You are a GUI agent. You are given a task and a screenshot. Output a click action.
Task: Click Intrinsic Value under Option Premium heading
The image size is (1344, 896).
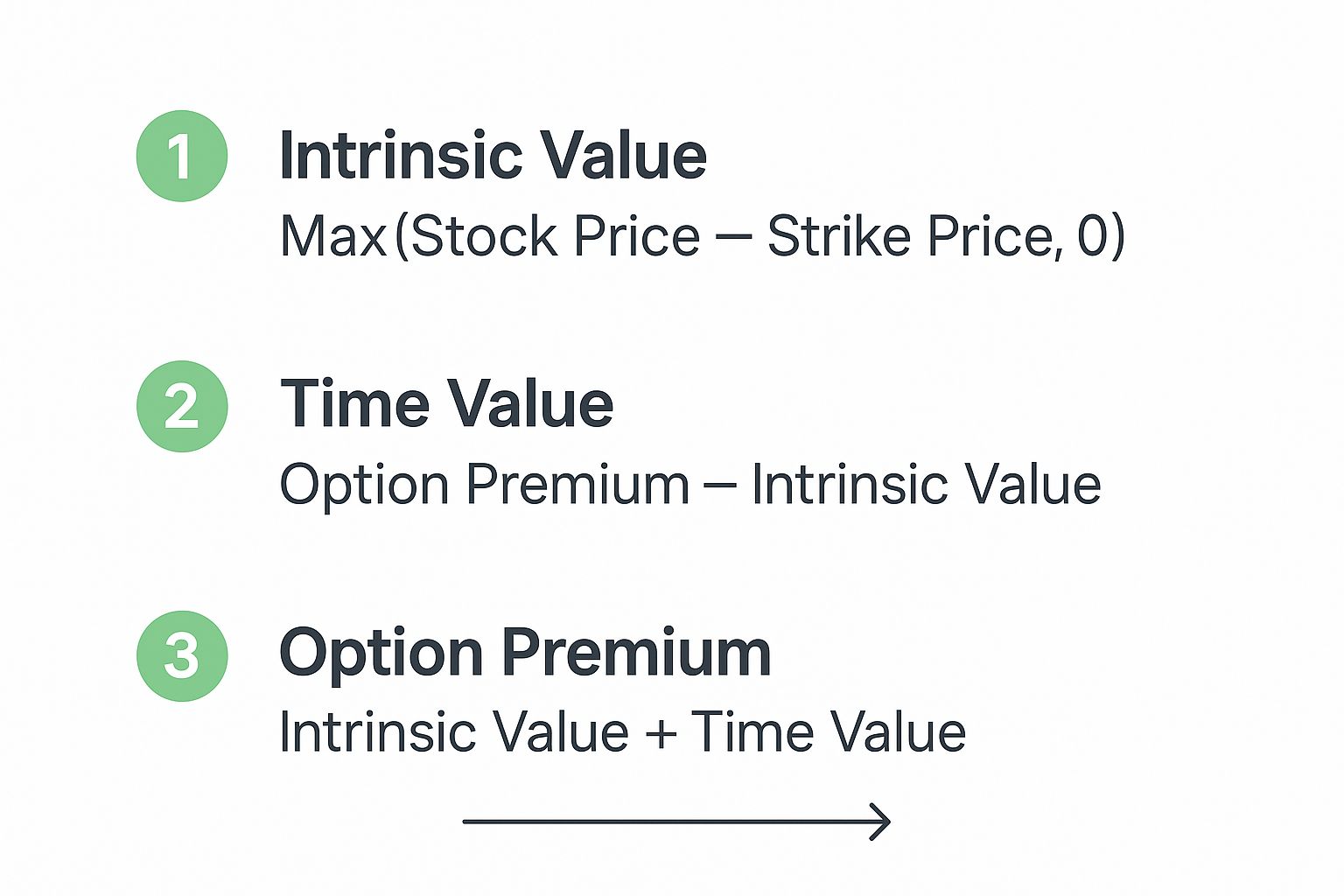pyautogui.click(x=454, y=731)
